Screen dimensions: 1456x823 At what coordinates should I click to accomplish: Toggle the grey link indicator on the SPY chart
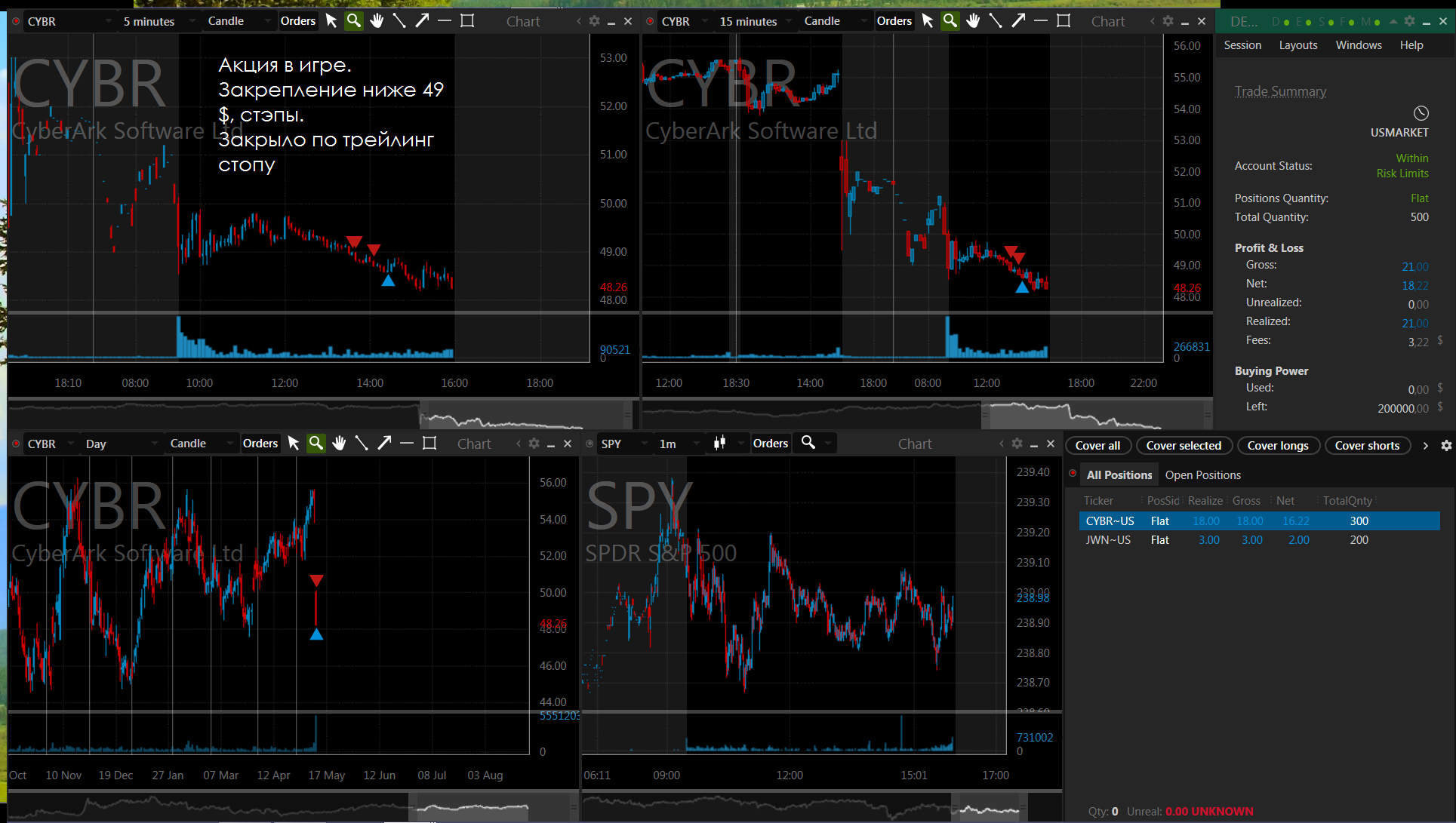[x=589, y=444]
